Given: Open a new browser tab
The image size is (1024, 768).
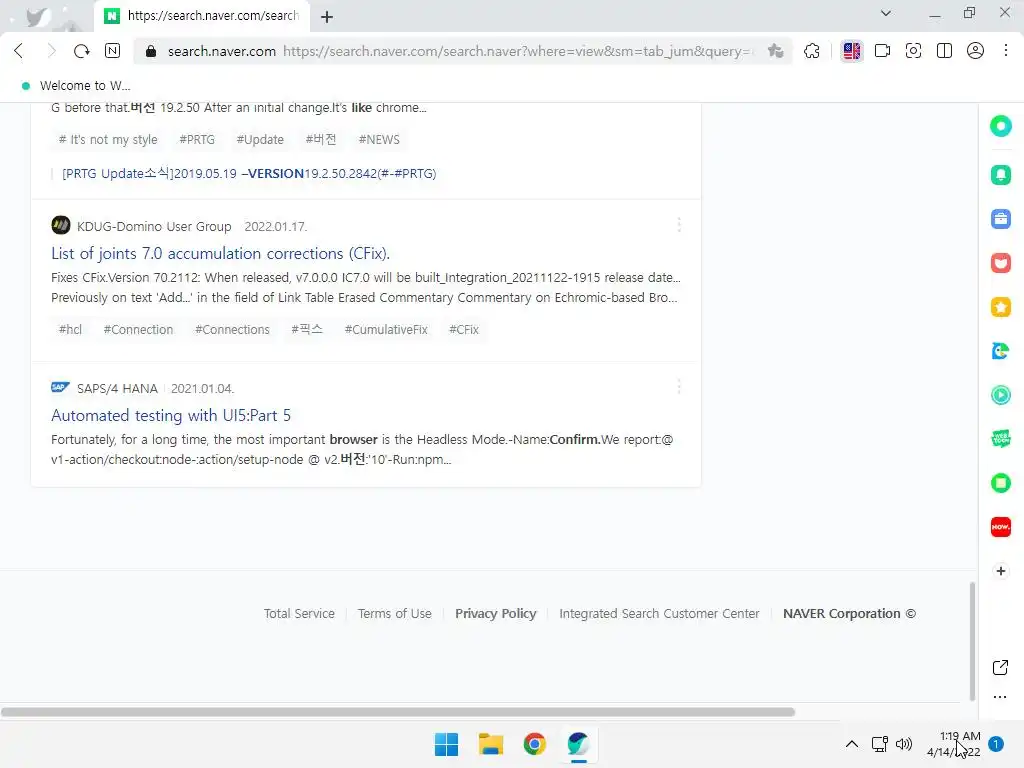Looking at the screenshot, I should point(327,17).
